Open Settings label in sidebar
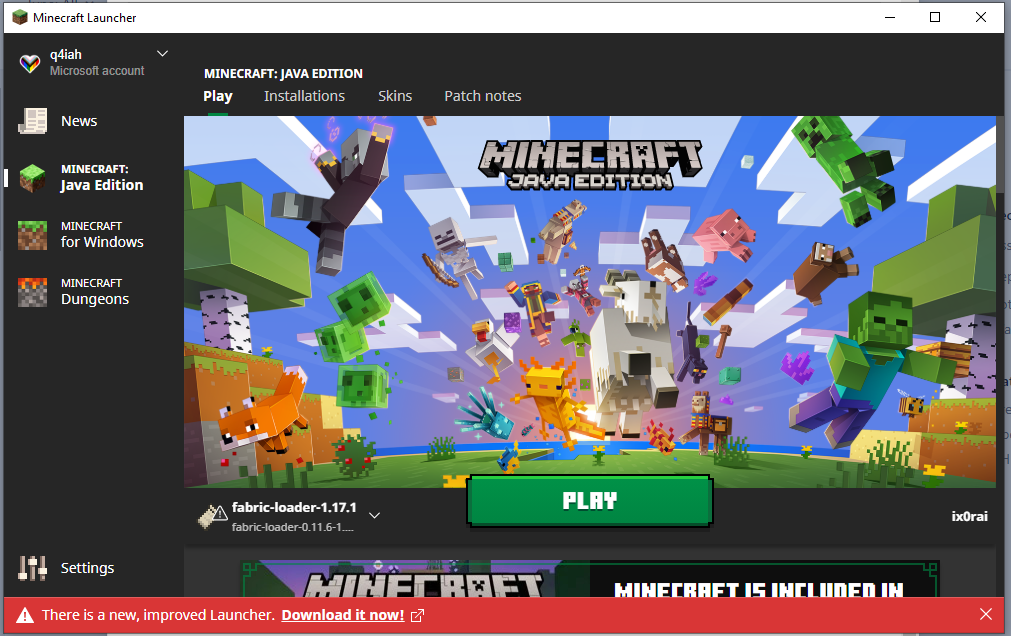The height and width of the screenshot is (636, 1011). [x=88, y=568]
